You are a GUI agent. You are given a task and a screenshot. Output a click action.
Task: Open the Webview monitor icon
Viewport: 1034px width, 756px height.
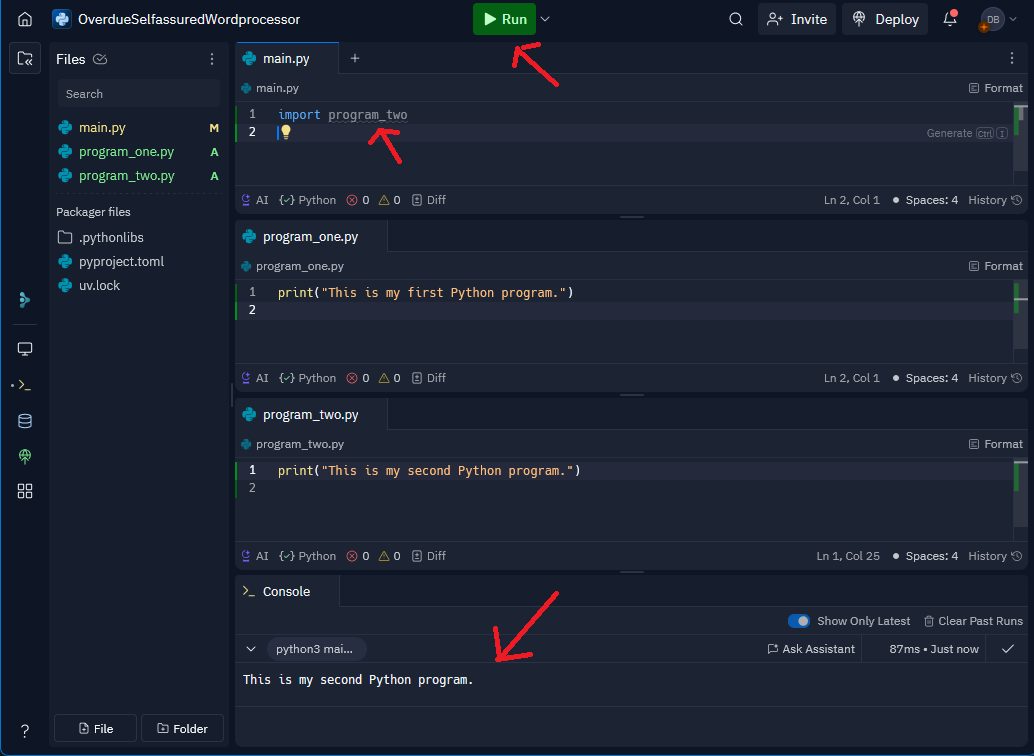pos(25,349)
